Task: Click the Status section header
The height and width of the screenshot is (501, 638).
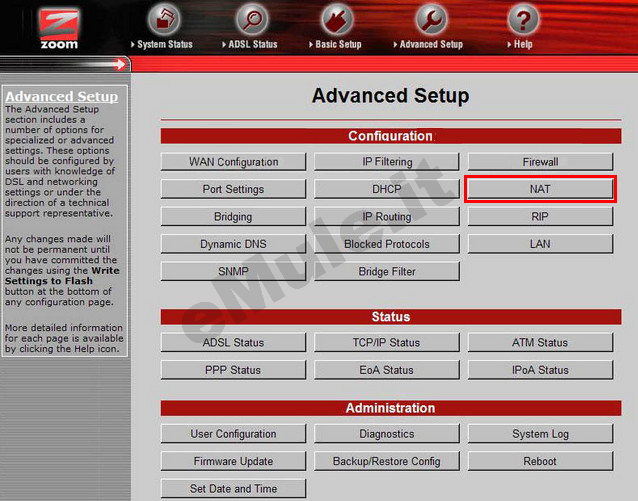Action: (x=391, y=317)
